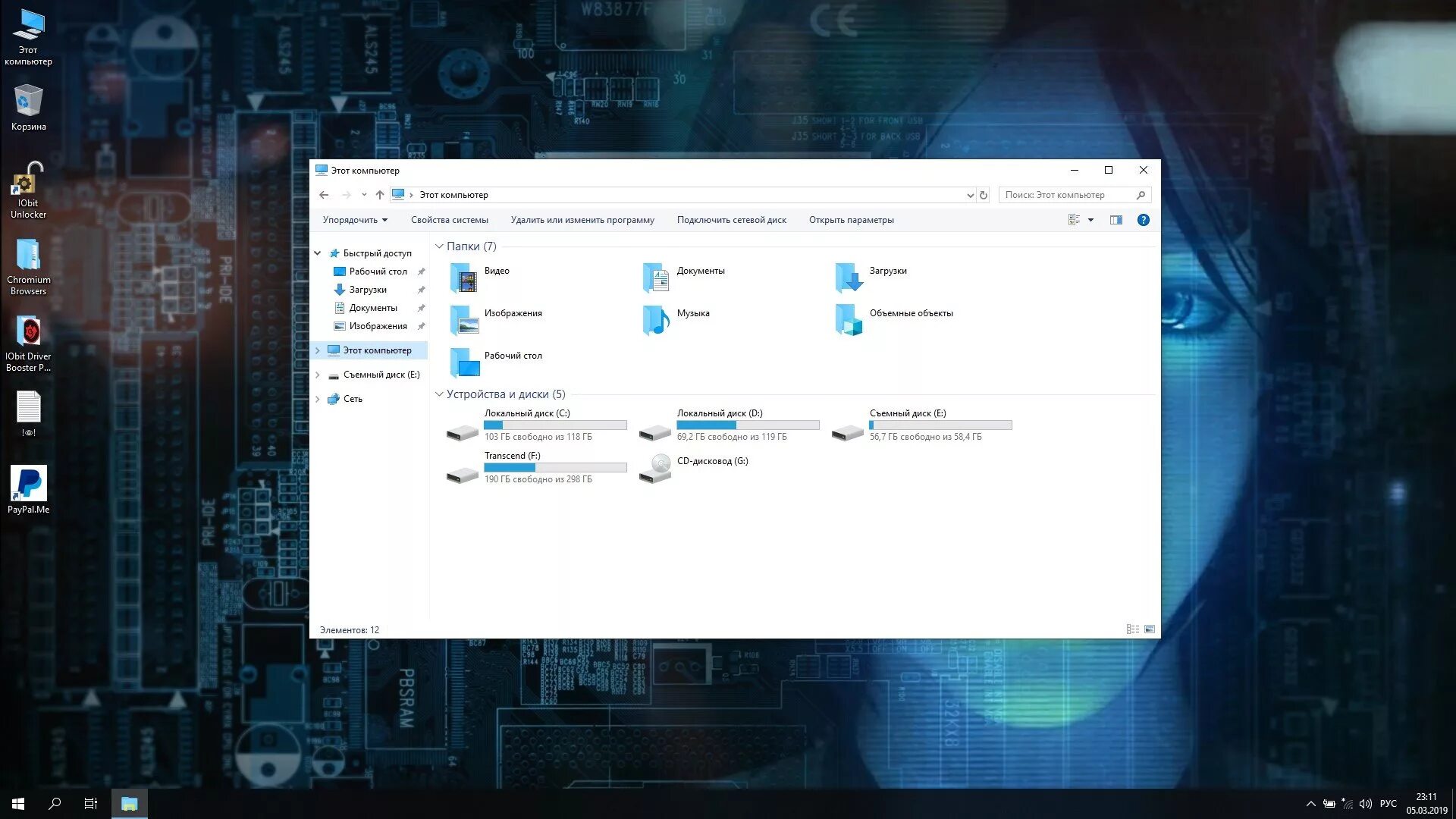Click the Up one level arrow
This screenshot has height=819, width=1456.
pos(380,195)
